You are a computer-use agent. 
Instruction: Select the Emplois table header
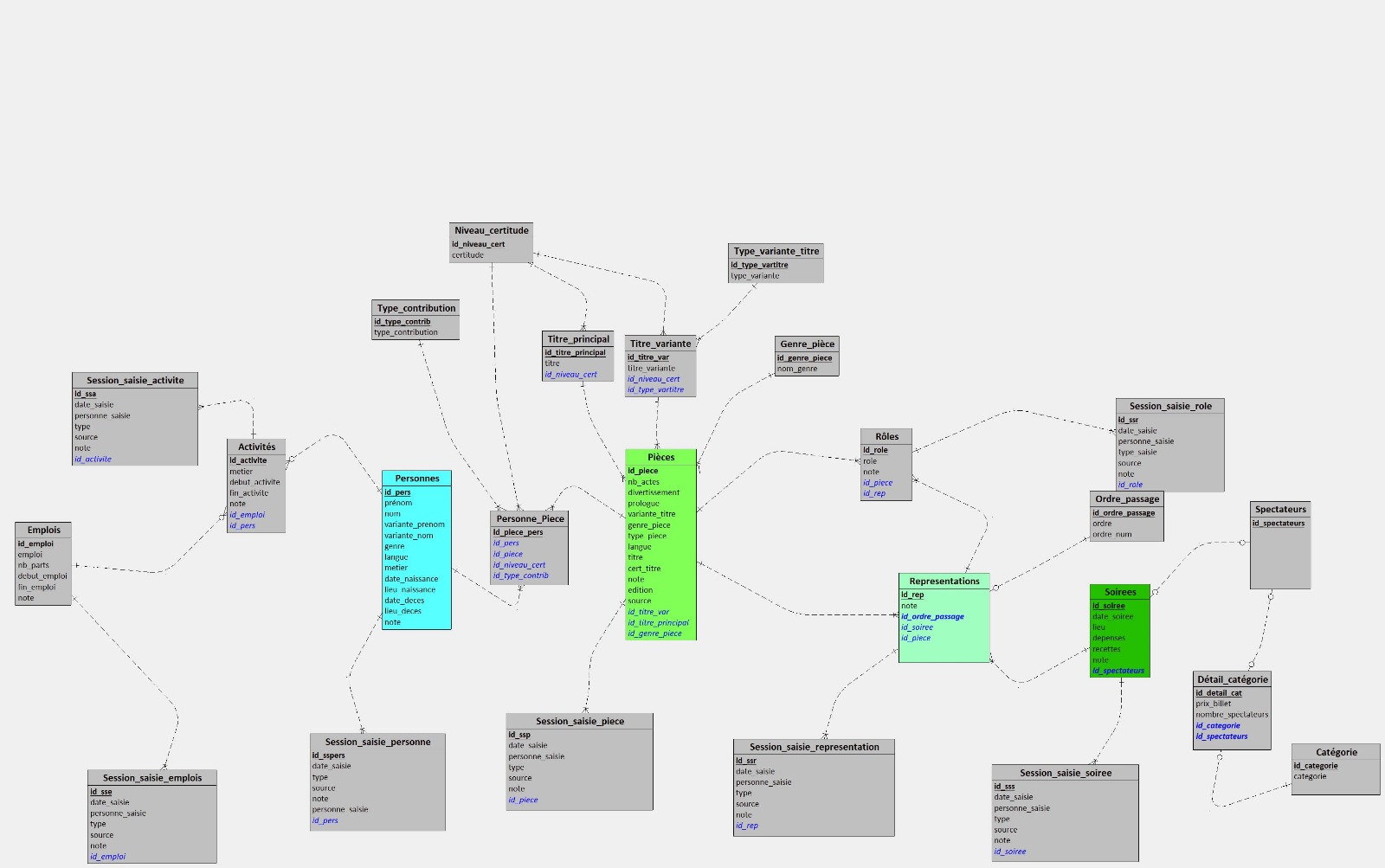click(43, 530)
